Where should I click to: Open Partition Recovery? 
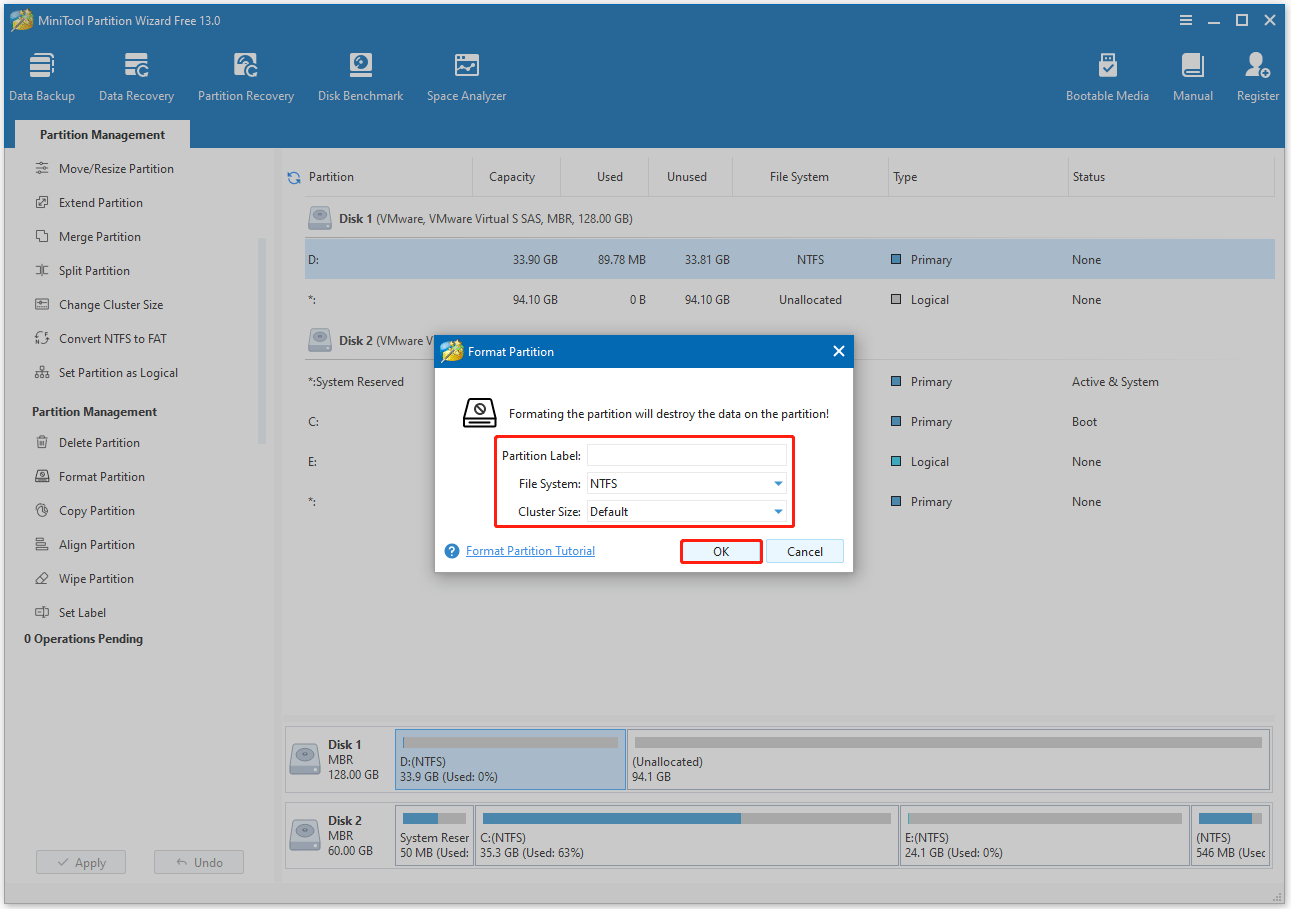(x=246, y=75)
